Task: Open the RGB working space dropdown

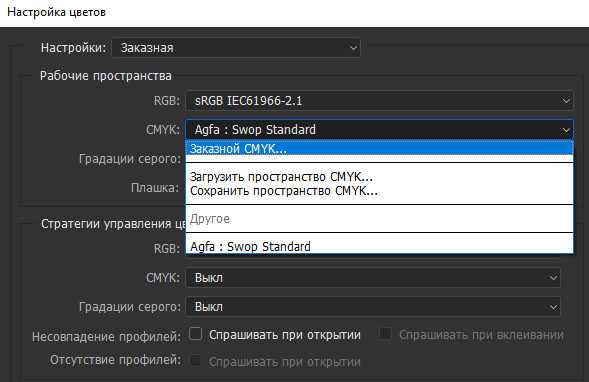Action: [x=379, y=101]
